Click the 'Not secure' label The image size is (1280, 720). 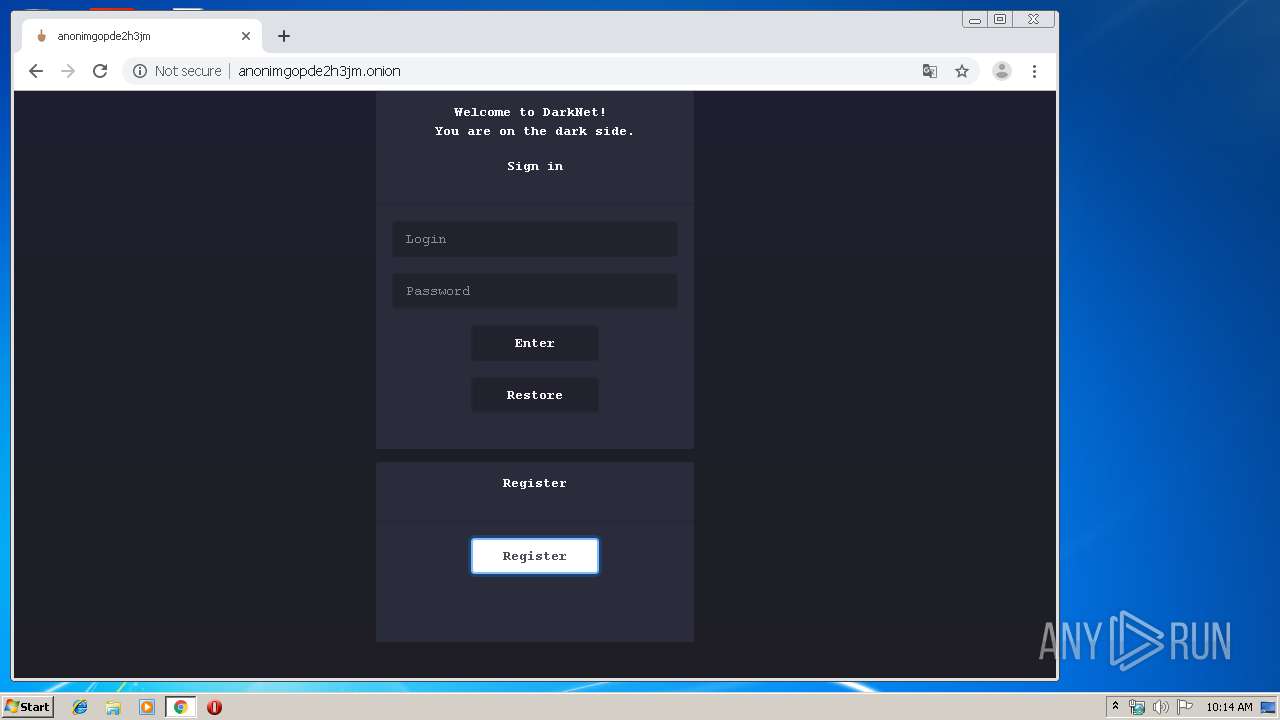[188, 71]
